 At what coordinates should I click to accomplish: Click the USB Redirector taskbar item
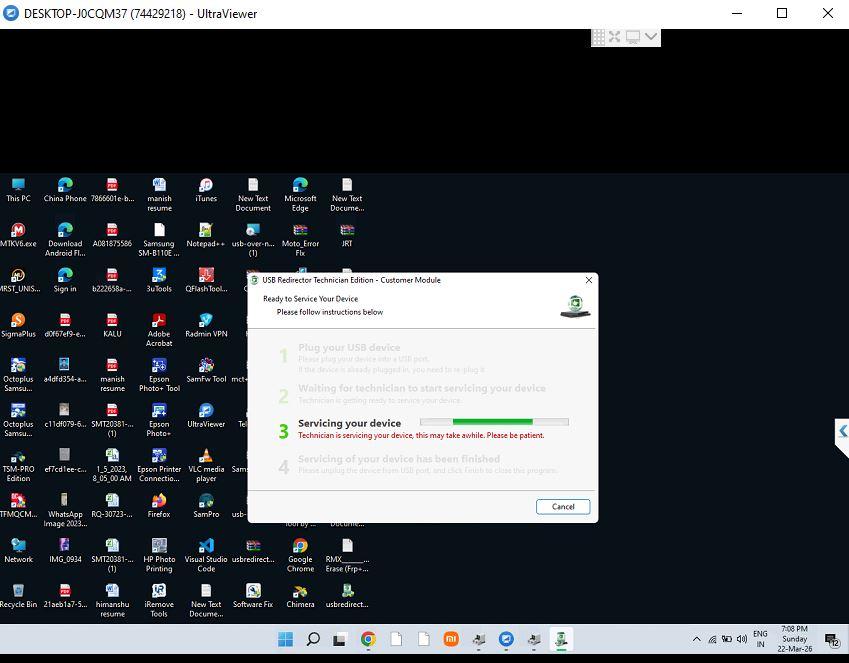(x=562, y=639)
